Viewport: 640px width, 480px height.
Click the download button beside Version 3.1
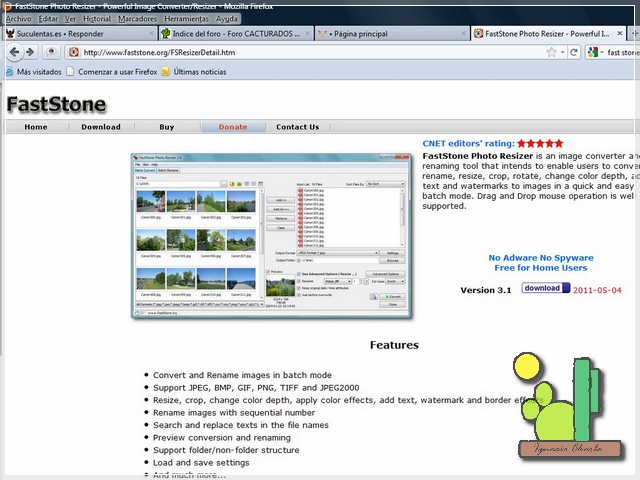pyautogui.click(x=546, y=288)
